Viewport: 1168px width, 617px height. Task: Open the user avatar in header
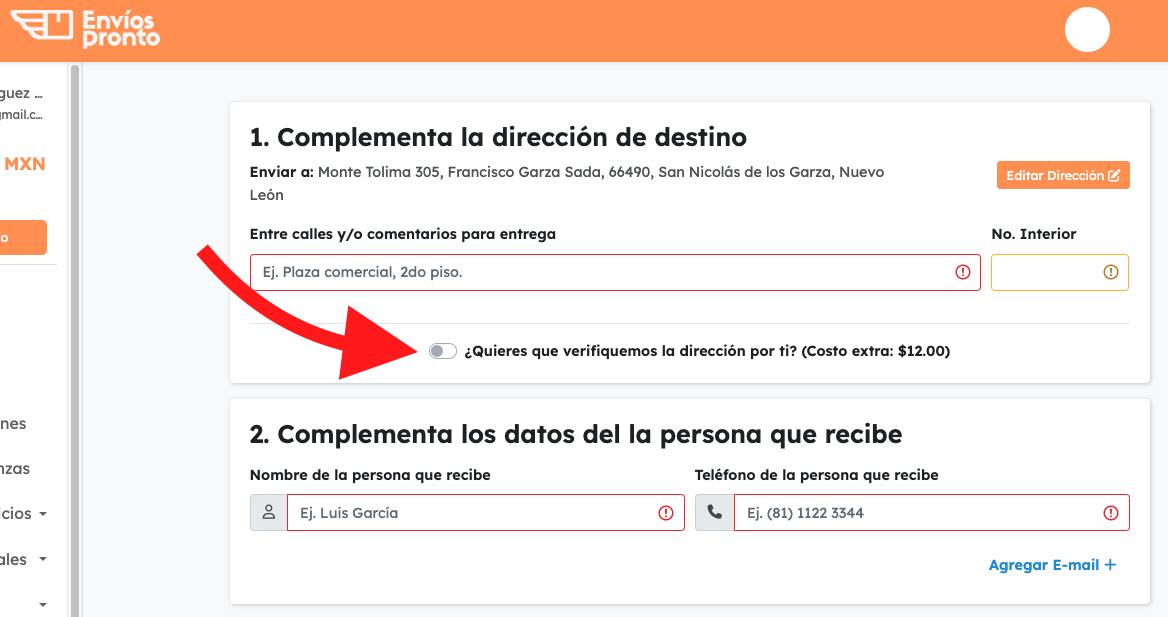1087,29
